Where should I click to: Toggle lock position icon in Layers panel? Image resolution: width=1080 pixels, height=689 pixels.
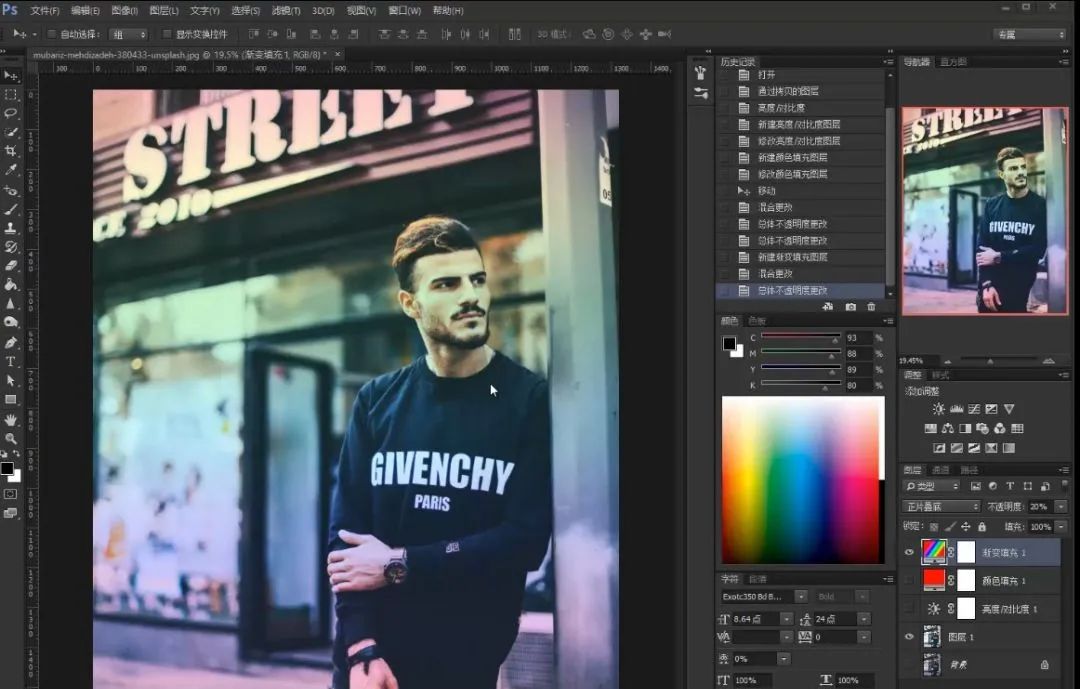(x=966, y=527)
